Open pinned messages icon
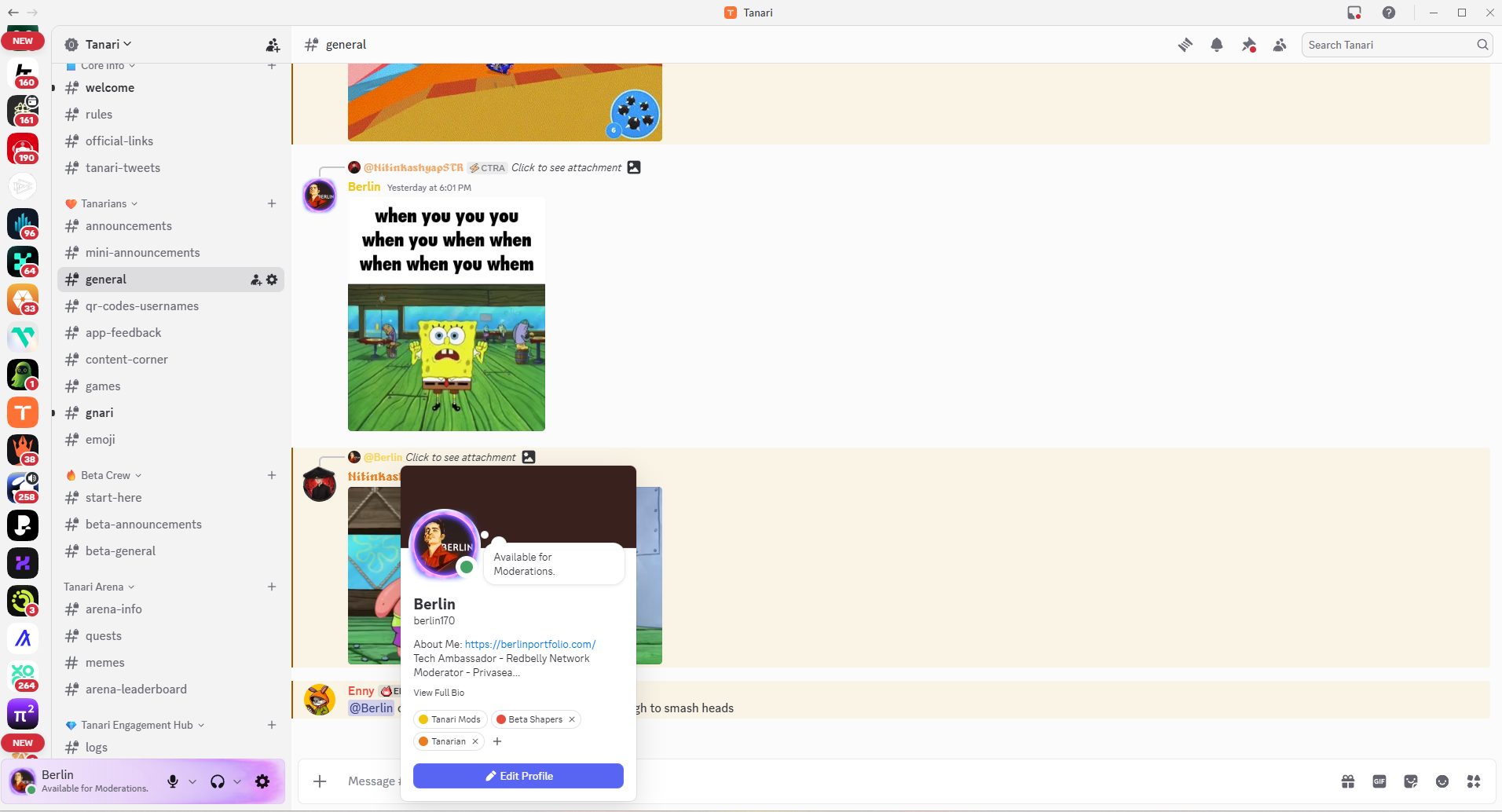Screen dimensions: 1502x812 [1248, 45]
